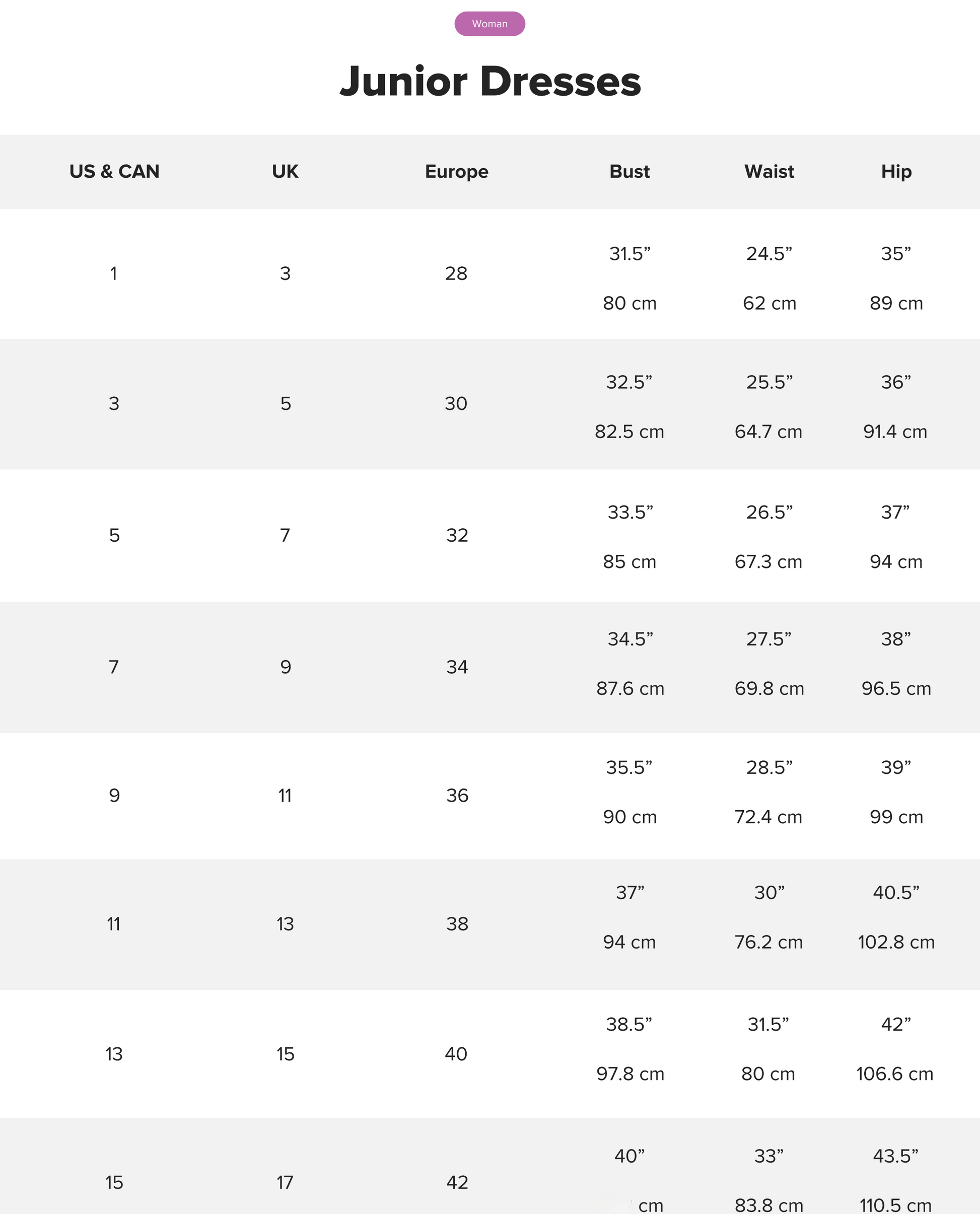This screenshot has width=980, height=1214.
Task: Click the Waist column header
Action: point(769,171)
